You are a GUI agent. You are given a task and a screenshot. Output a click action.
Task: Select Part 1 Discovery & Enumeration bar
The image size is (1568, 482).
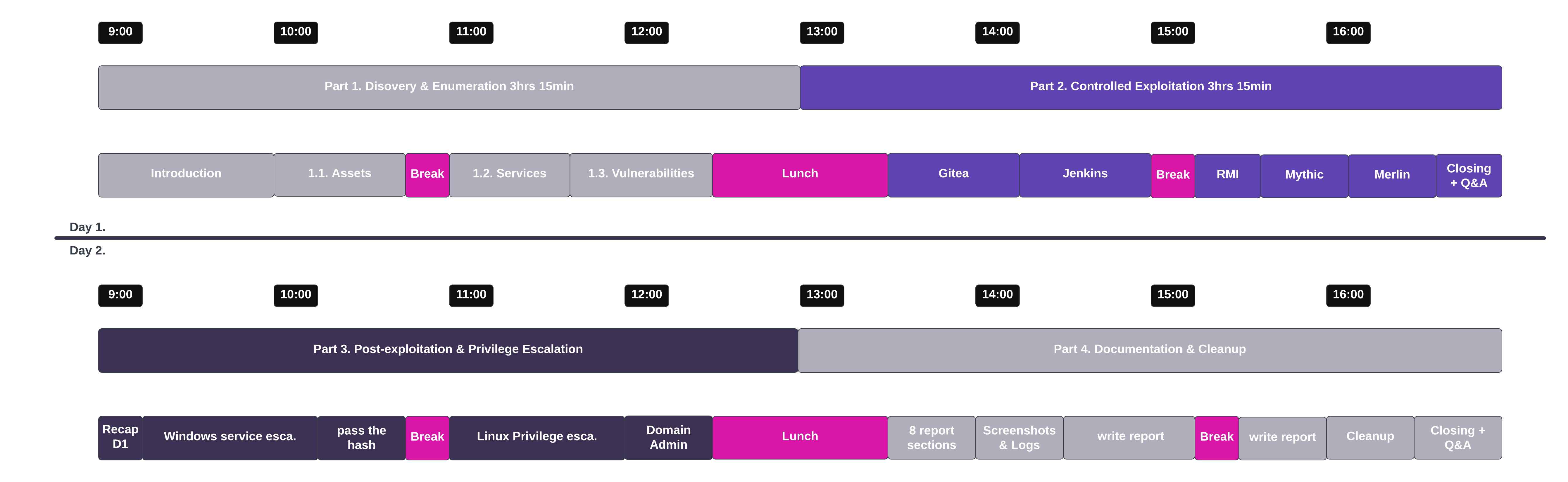pos(449,87)
